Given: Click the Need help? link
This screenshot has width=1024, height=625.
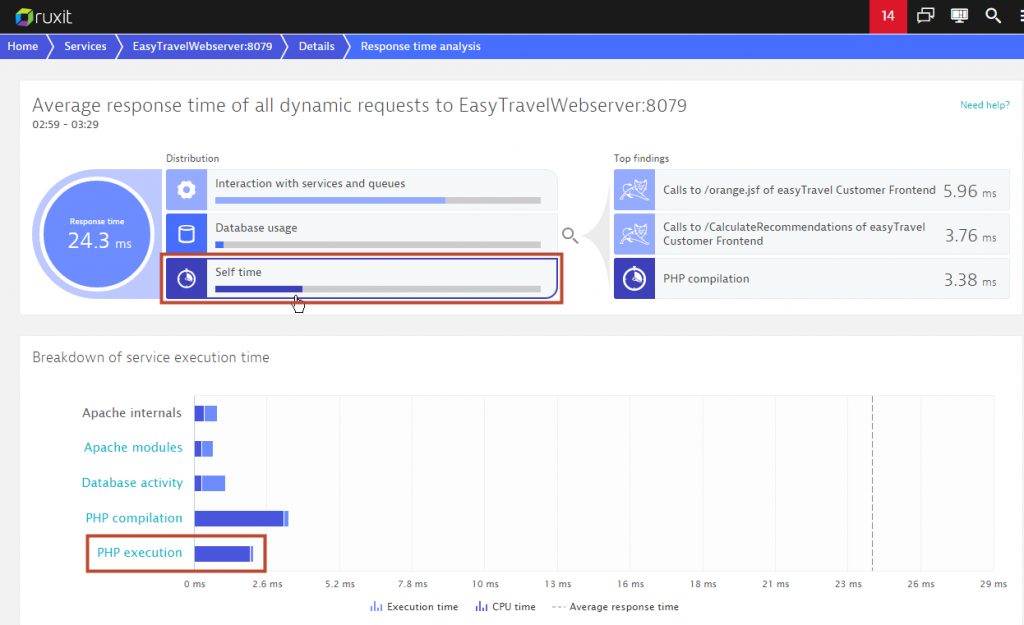Looking at the screenshot, I should click(985, 105).
